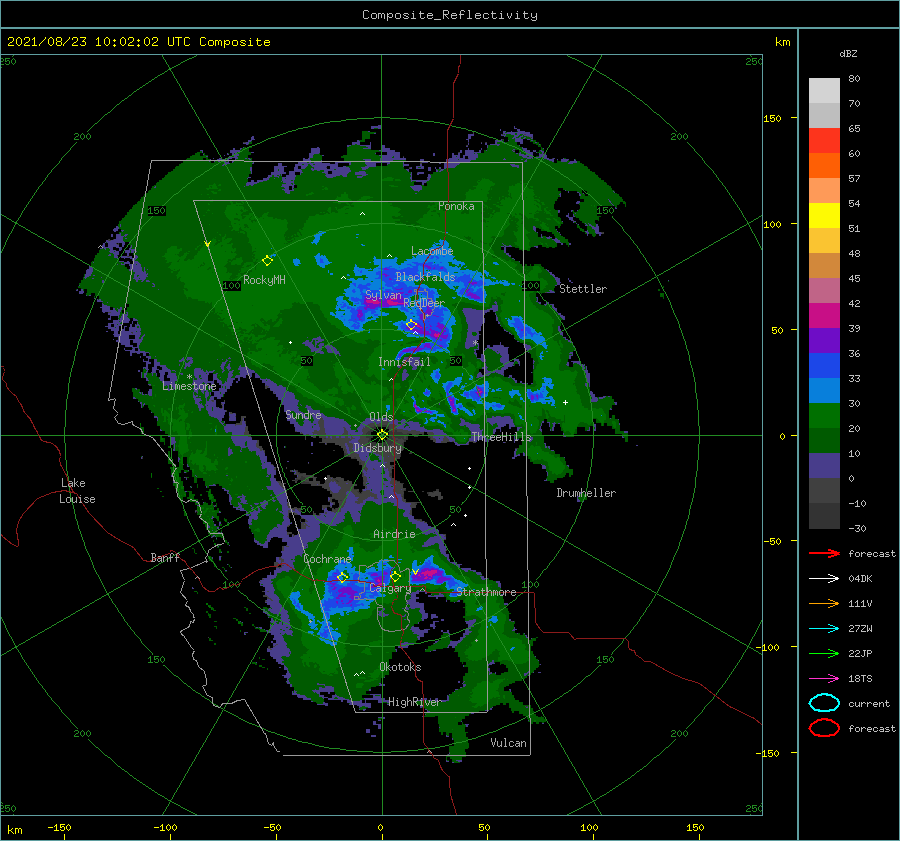Screen dimensions: 900x841
Task: Click the dBZ legend heading
Action: coord(848,53)
